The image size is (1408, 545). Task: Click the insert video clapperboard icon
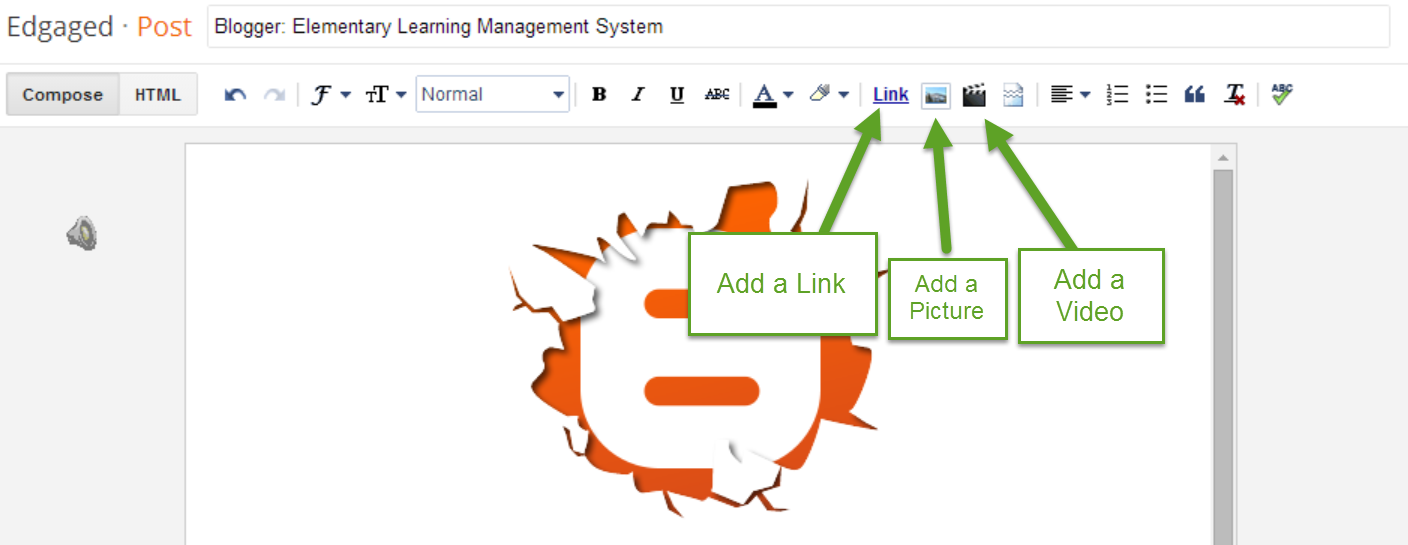coord(974,95)
